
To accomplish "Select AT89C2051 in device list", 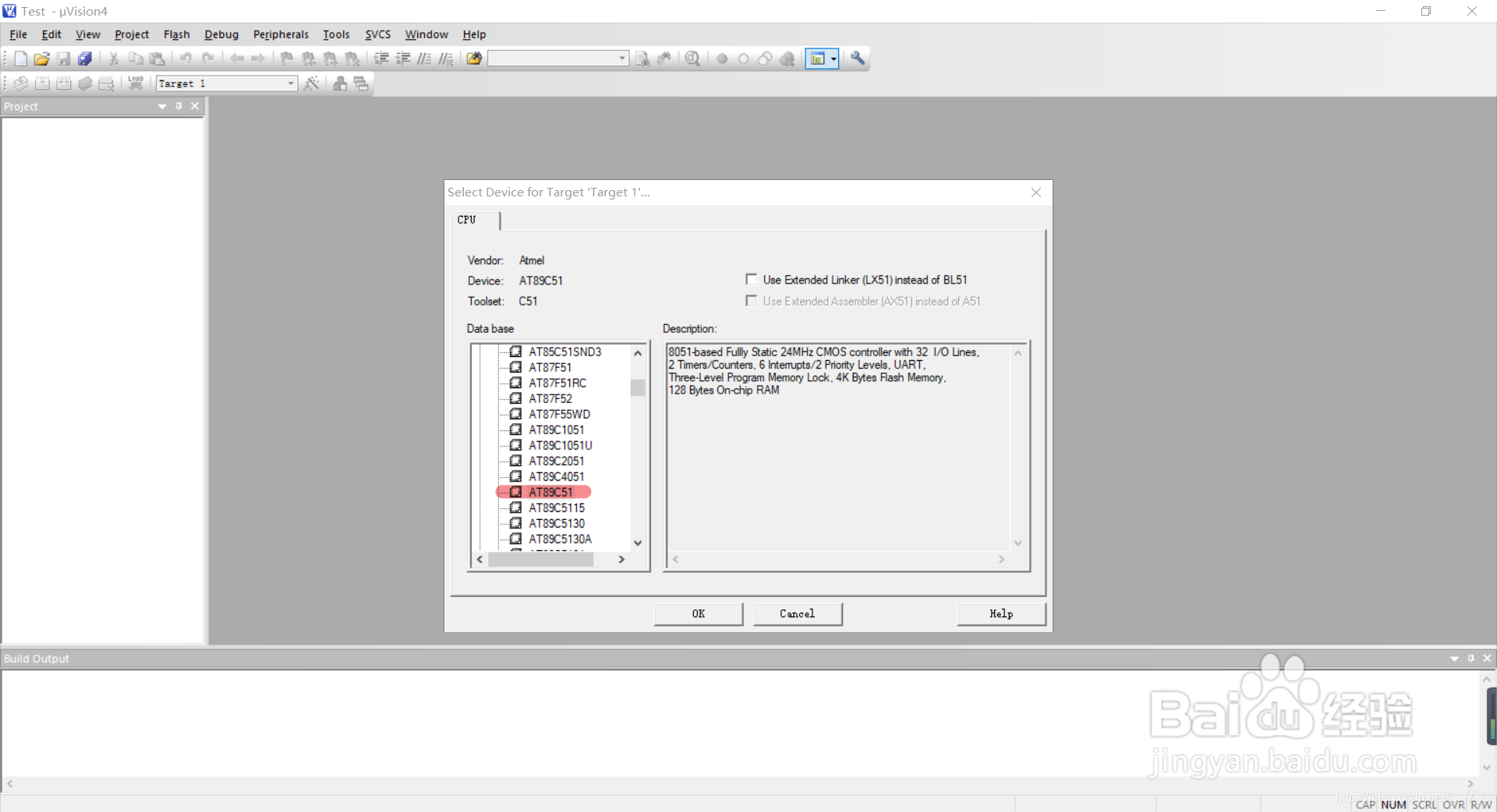I will point(557,461).
